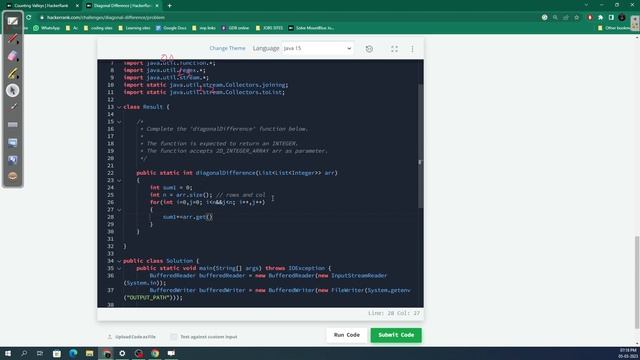
Task: Open the WhatsApp bookmark
Action: (47, 28)
